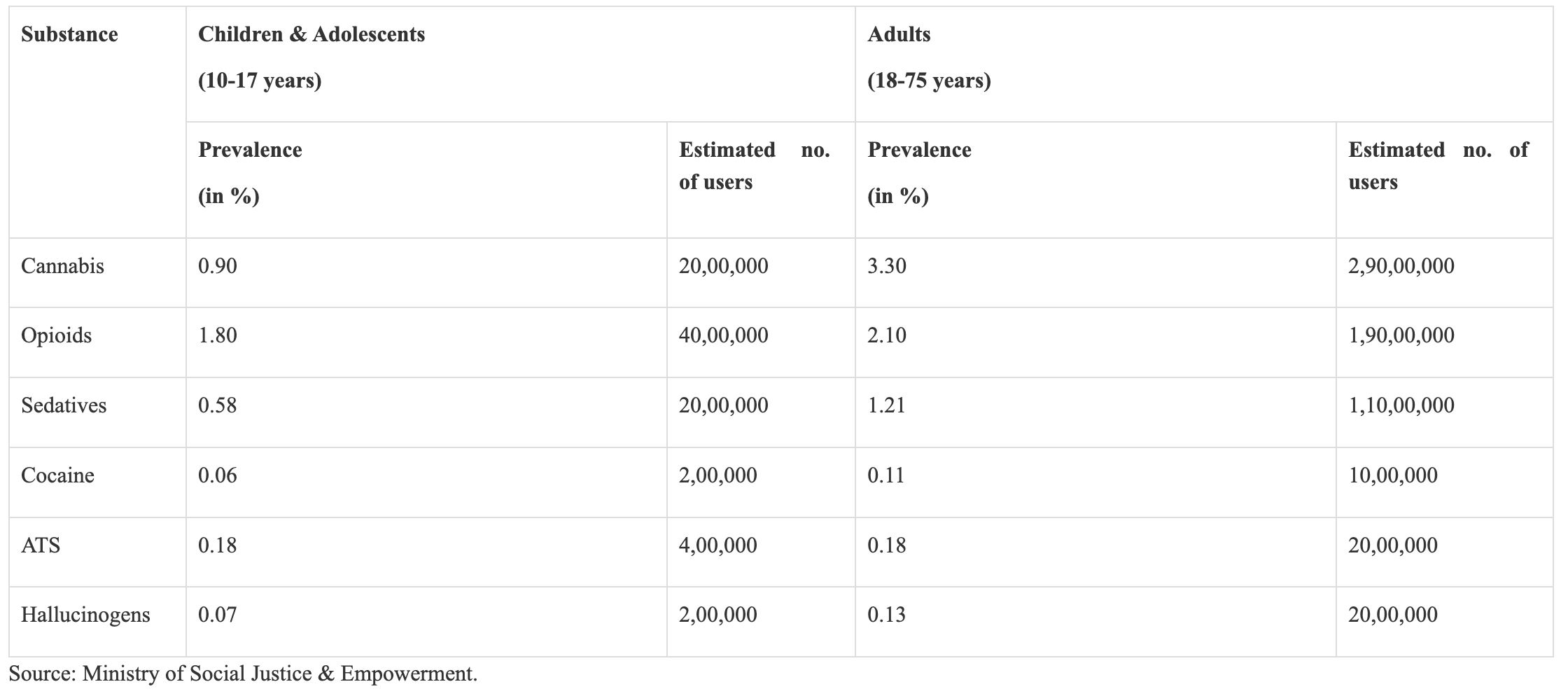Click the Substance column header
The image size is (1568, 696).
click(x=69, y=34)
